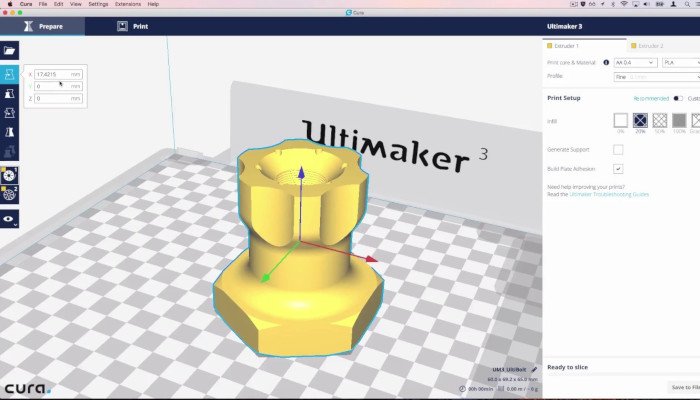Screen dimensions: 700x400
Task: Uncheck the Build Plate Adhesion checkbox
Action: pos(618,169)
